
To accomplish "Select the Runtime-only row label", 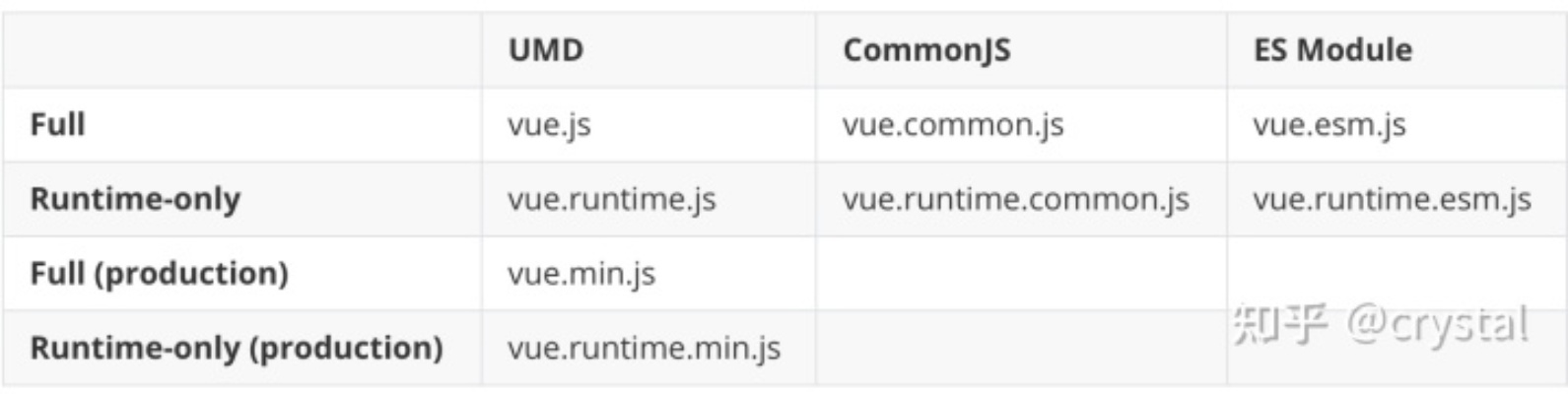I will tap(135, 199).
